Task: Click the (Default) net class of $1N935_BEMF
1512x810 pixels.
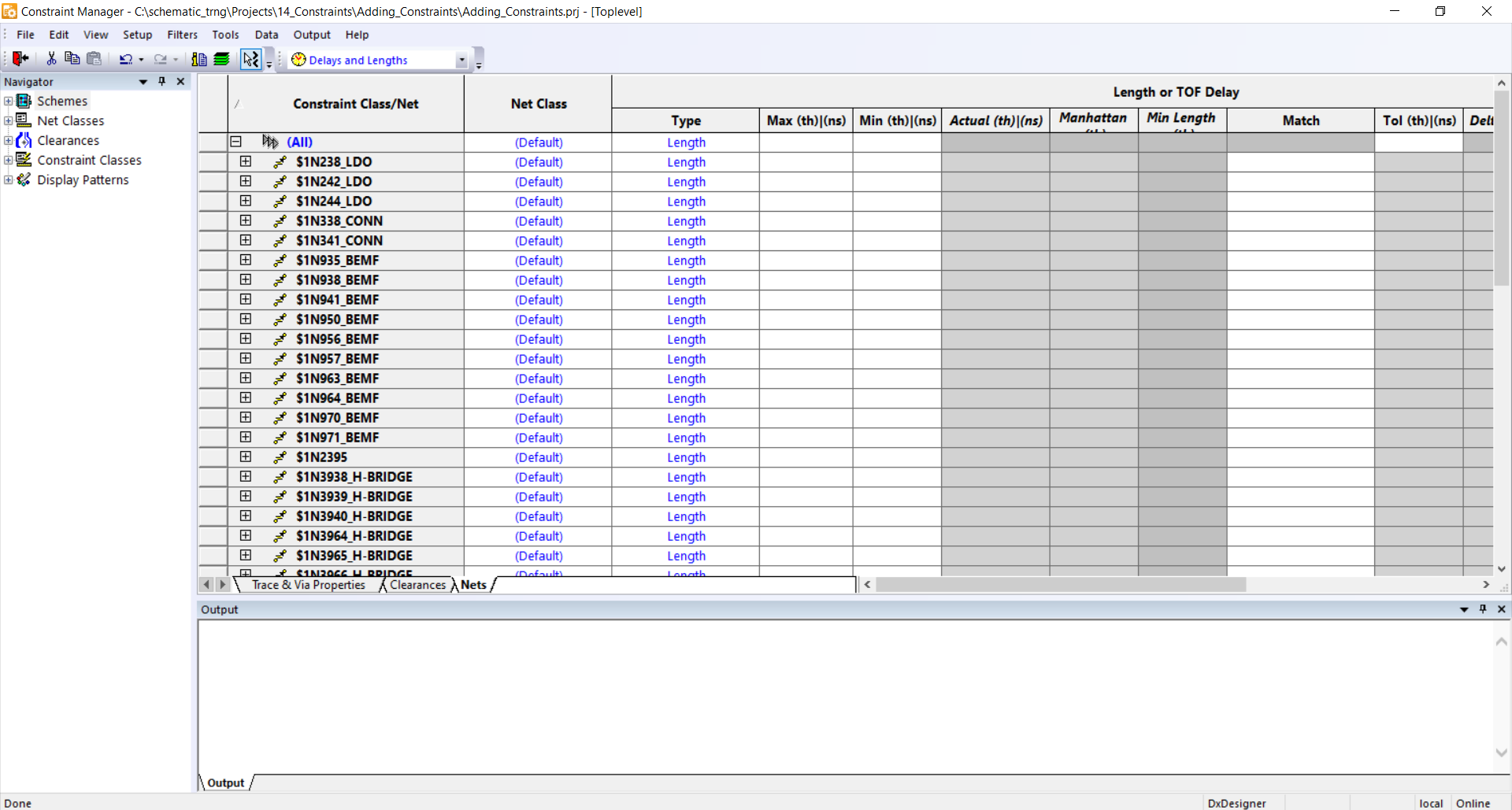Action: (539, 261)
